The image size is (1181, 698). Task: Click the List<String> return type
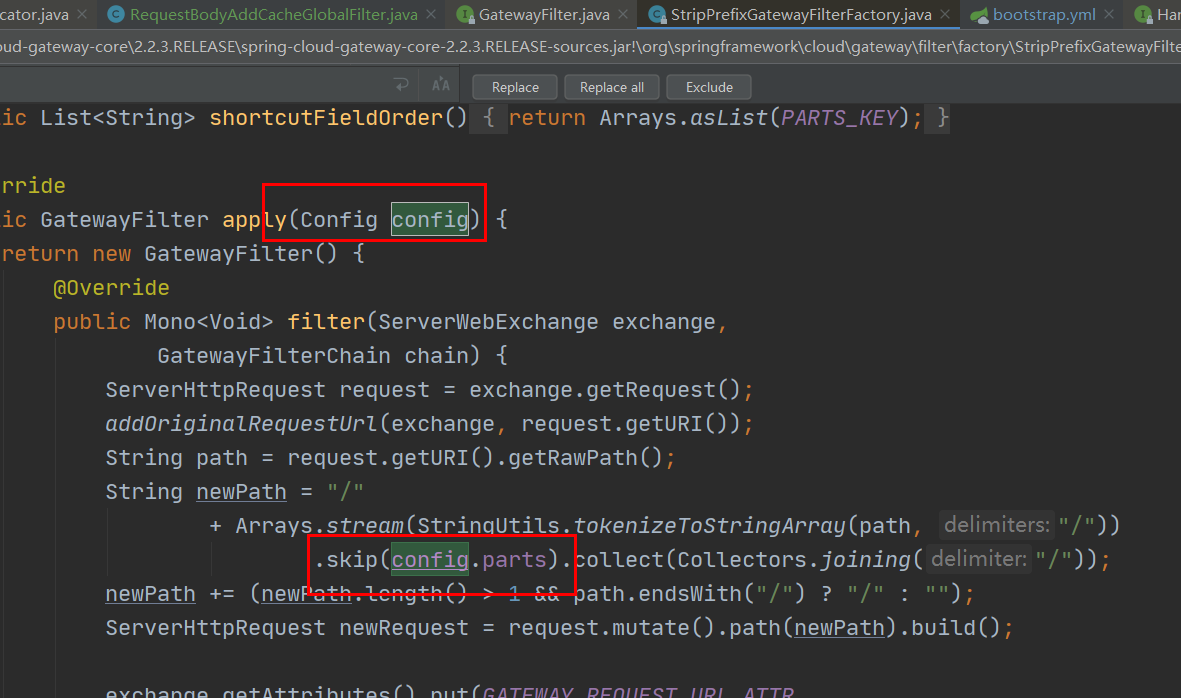tap(117, 118)
